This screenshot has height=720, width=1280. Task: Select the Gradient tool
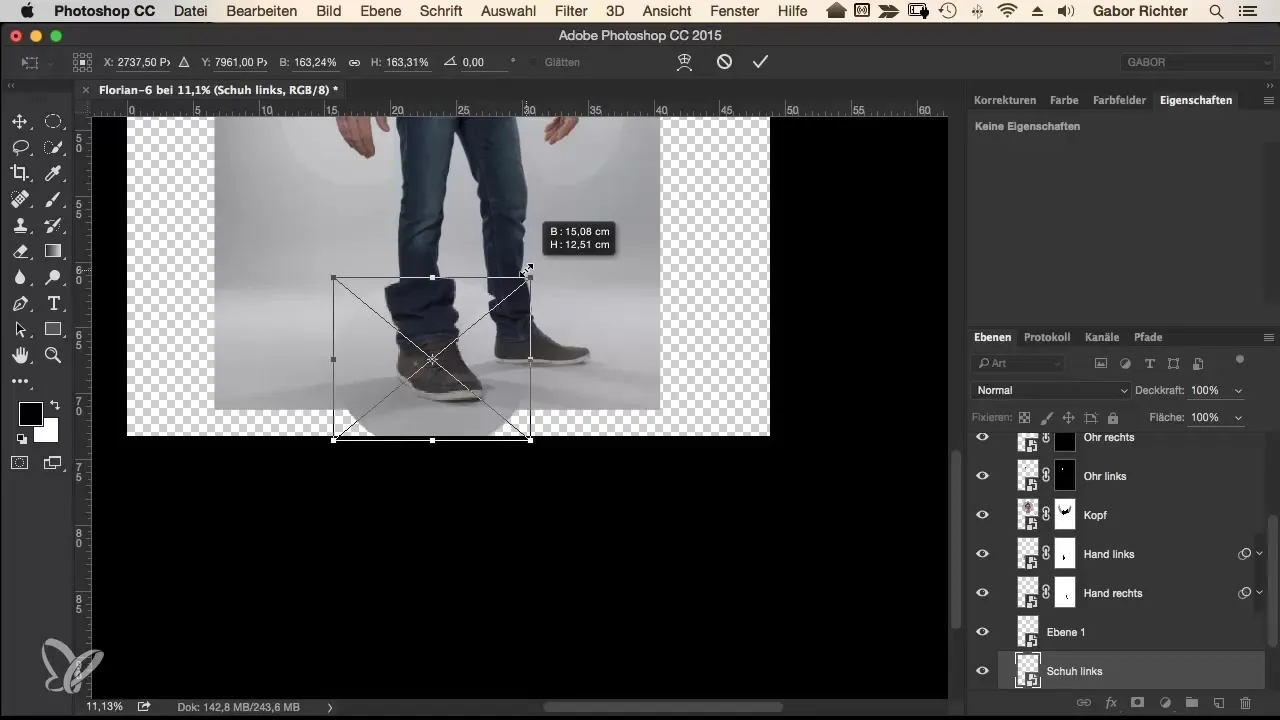click(x=53, y=251)
